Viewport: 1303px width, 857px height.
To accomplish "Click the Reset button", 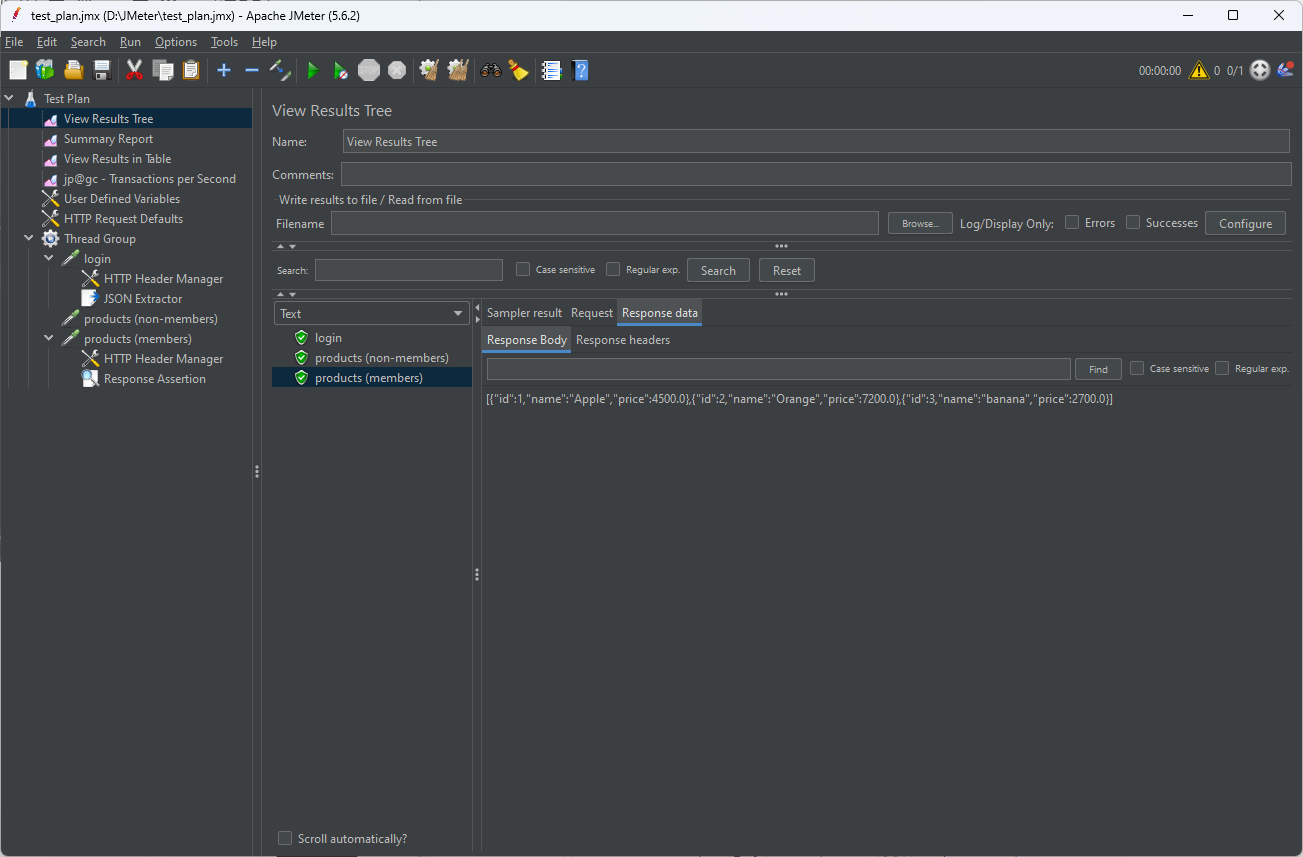I will (x=787, y=270).
